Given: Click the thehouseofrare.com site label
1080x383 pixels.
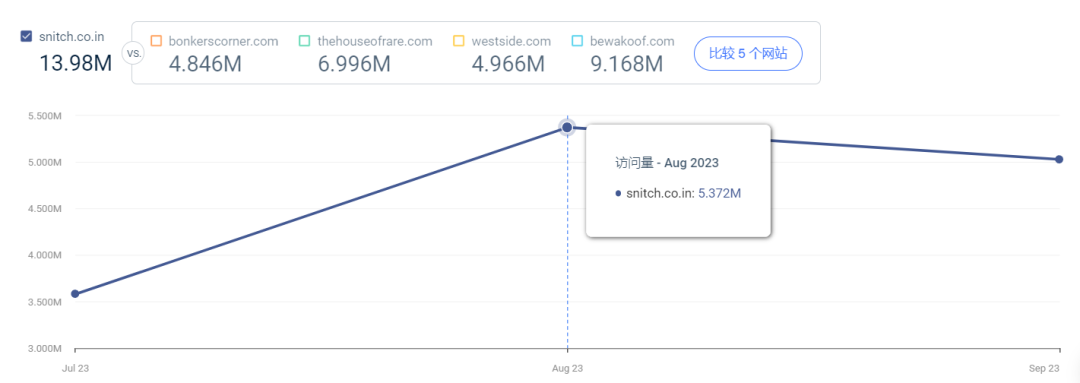Looking at the screenshot, I should [375, 41].
